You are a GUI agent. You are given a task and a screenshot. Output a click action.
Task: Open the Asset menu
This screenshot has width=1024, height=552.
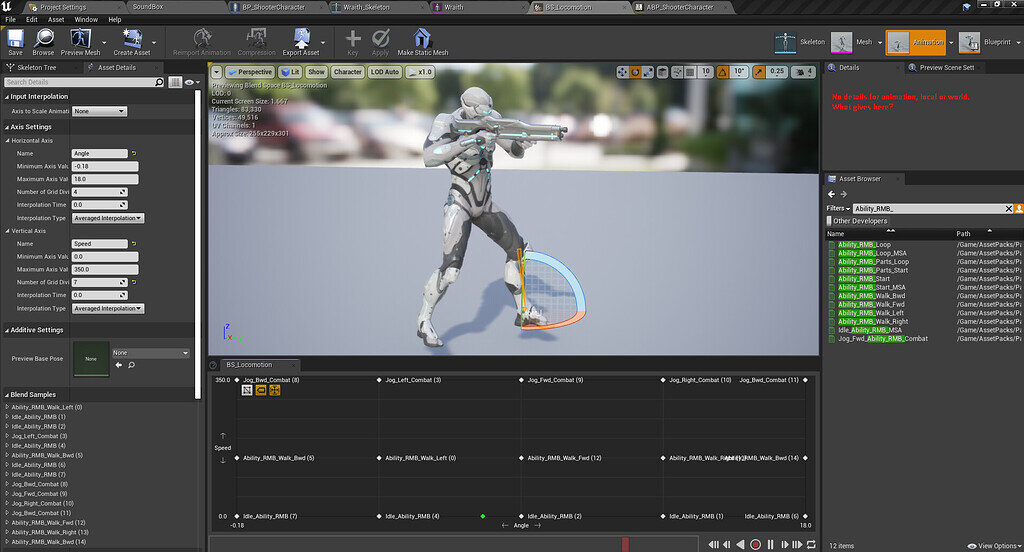[x=56, y=20]
